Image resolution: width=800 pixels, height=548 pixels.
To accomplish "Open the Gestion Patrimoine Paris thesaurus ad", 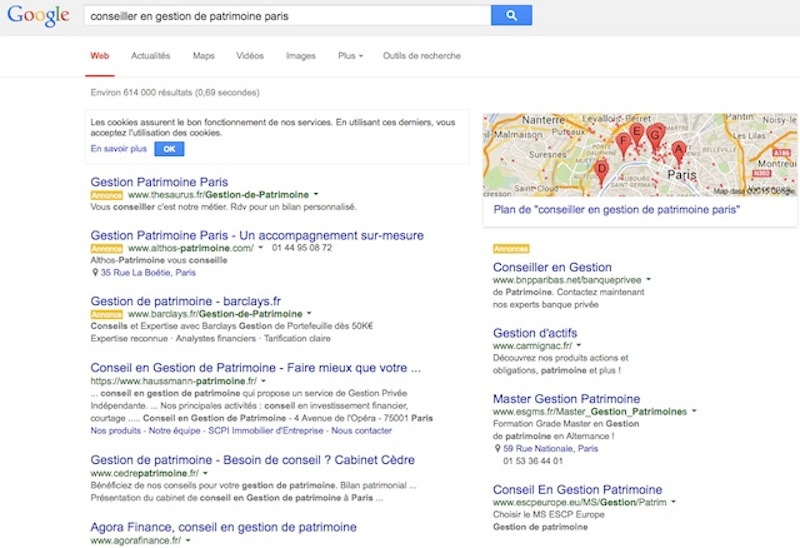I will click(x=159, y=182).
